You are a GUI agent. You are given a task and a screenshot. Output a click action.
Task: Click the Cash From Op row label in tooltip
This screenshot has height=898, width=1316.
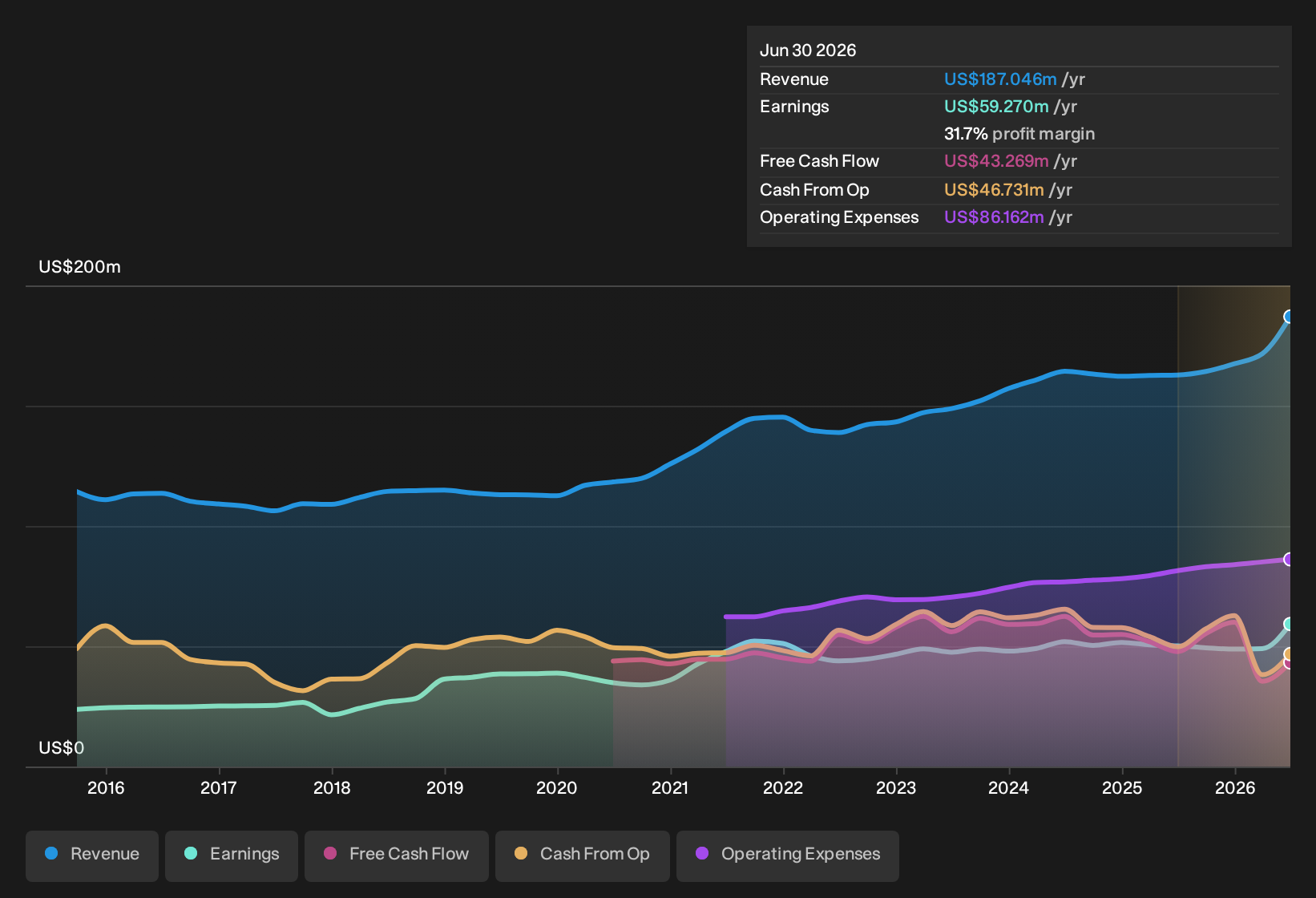[x=814, y=190]
